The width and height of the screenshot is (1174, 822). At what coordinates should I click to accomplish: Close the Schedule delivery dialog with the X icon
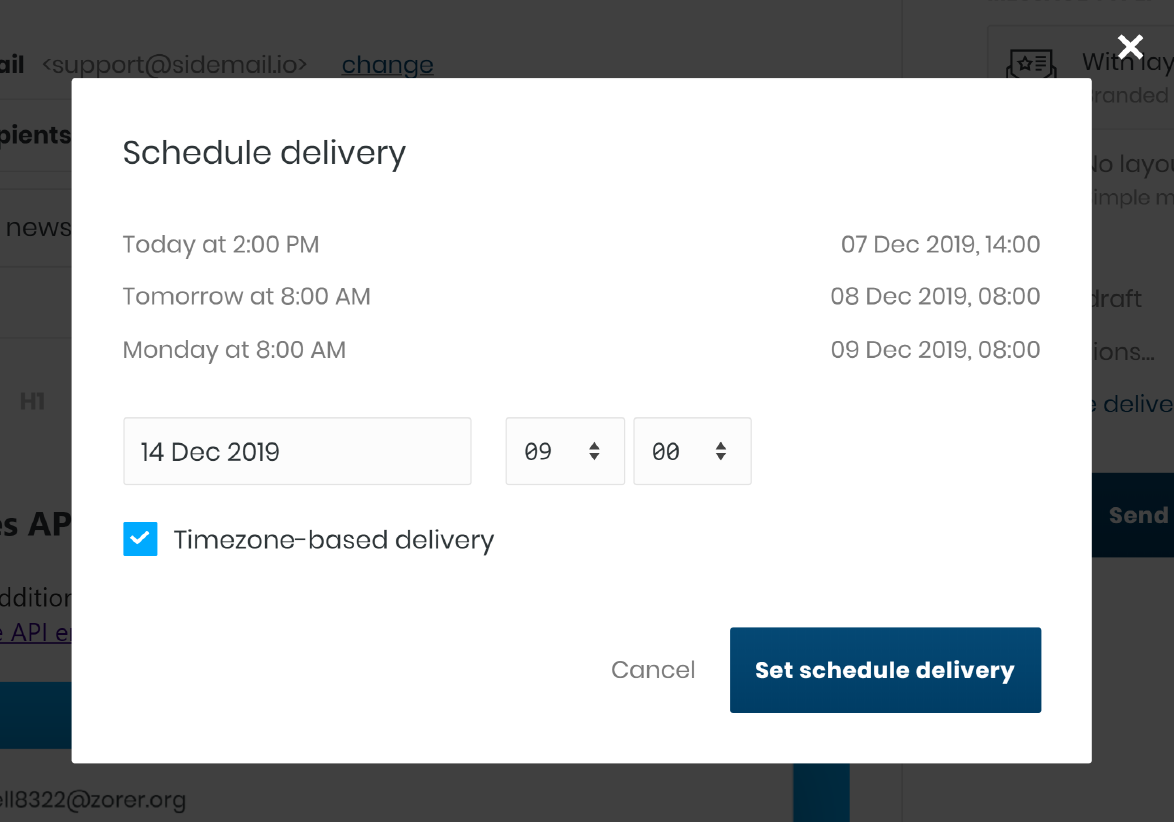(x=1130, y=47)
